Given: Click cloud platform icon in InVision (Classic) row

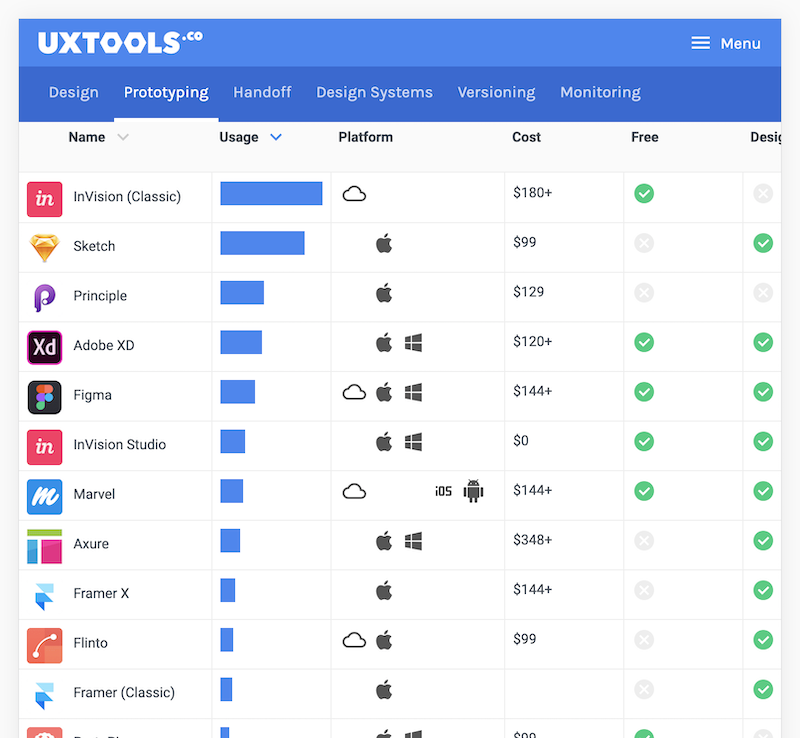Looking at the screenshot, I should (354, 194).
